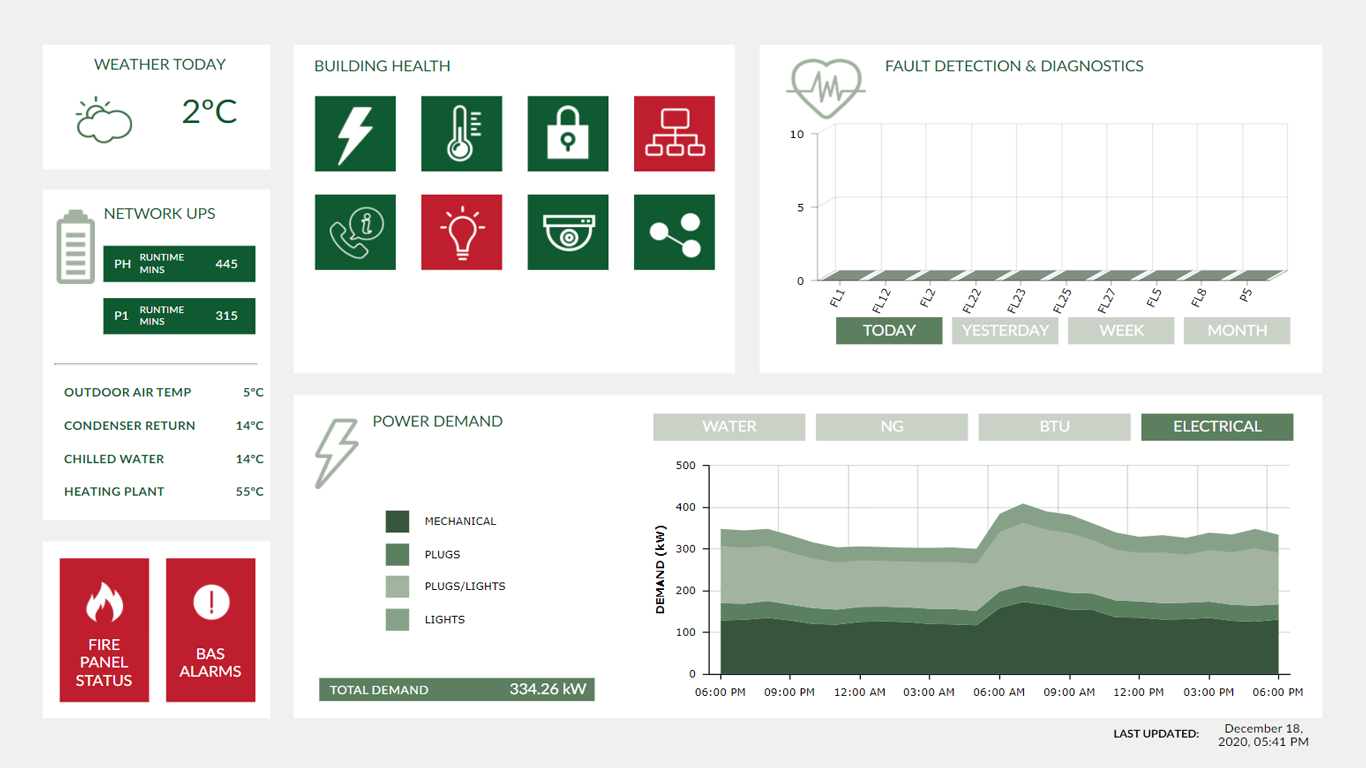Select the padlock security health tile

pos(567,134)
